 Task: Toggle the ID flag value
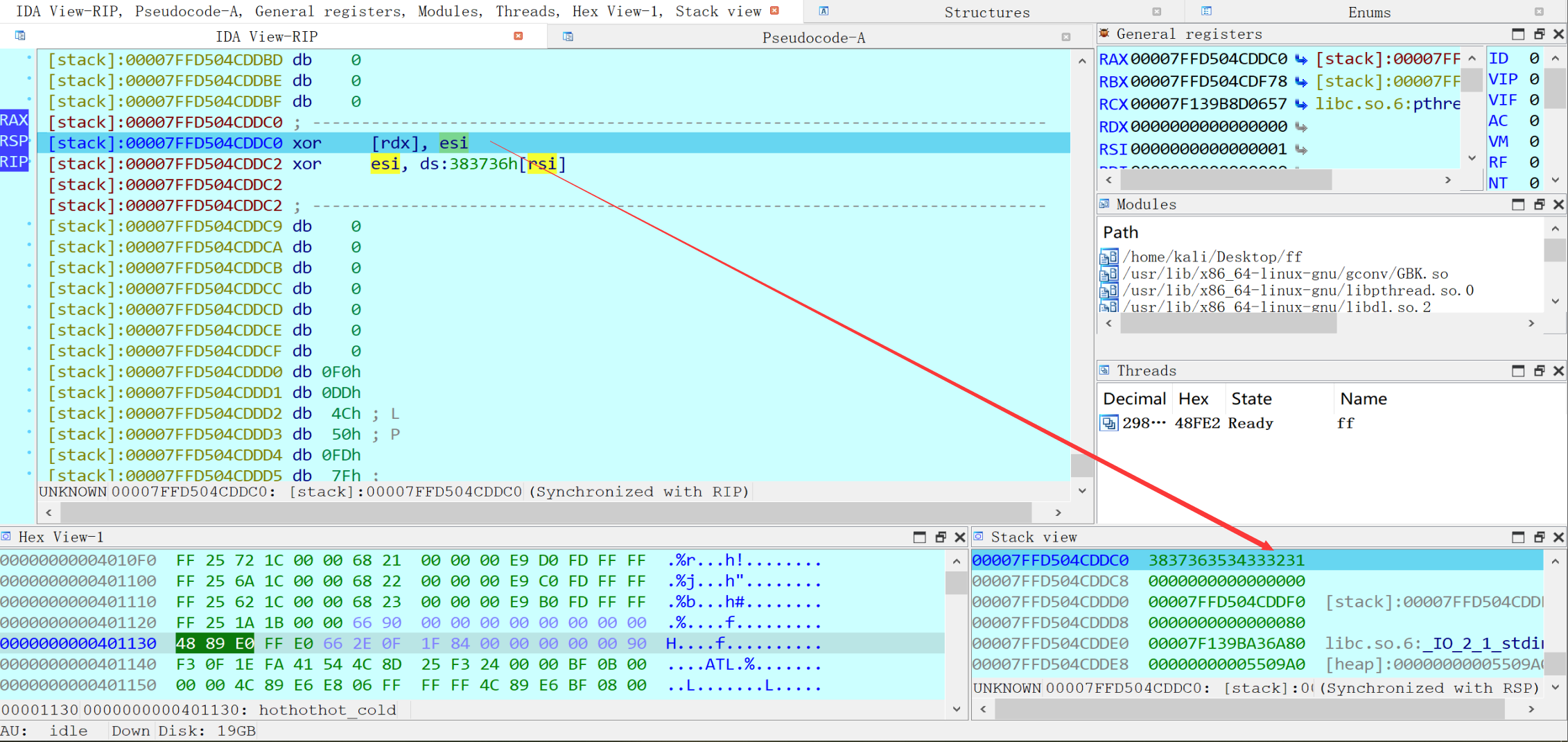(x=1534, y=58)
